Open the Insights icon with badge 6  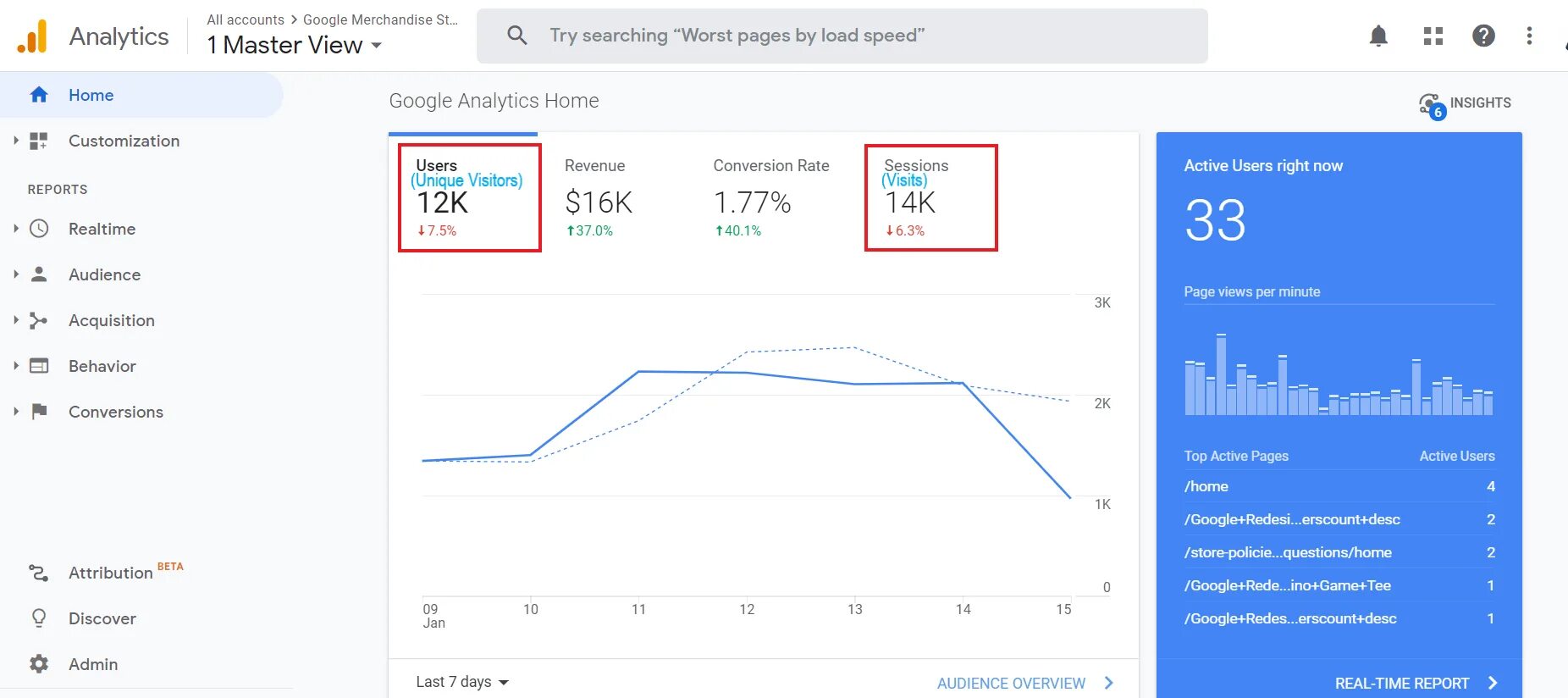(1433, 106)
